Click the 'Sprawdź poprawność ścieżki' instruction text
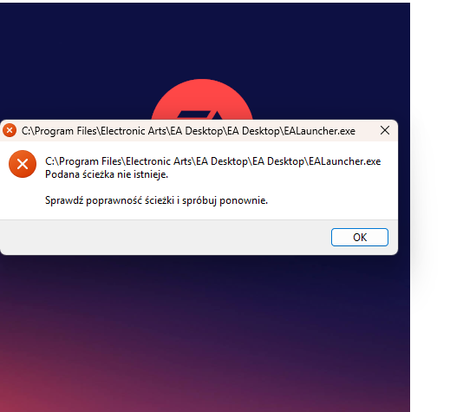Viewport: 450px width, 412px height. [110, 200]
